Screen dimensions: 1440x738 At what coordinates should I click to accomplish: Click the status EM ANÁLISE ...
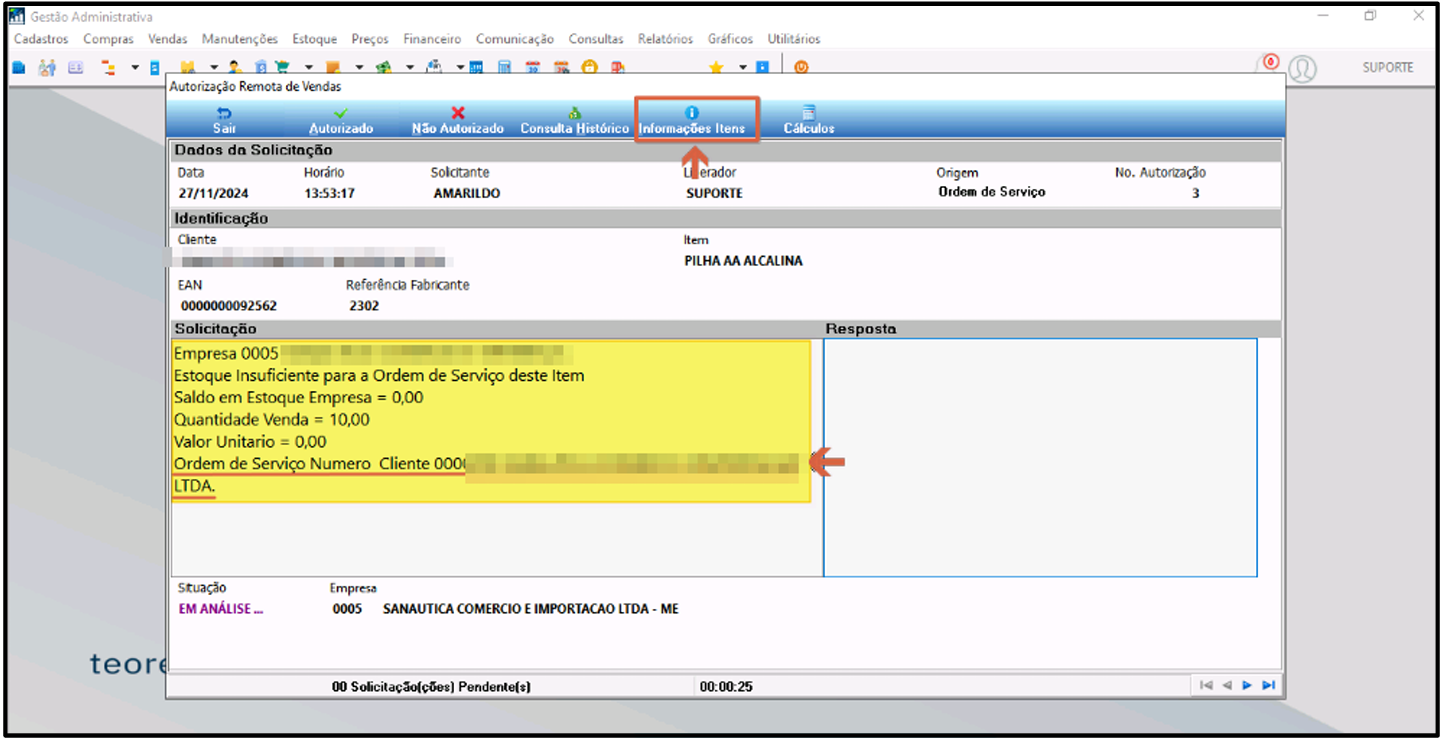pyautogui.click(x=221, y=608)
